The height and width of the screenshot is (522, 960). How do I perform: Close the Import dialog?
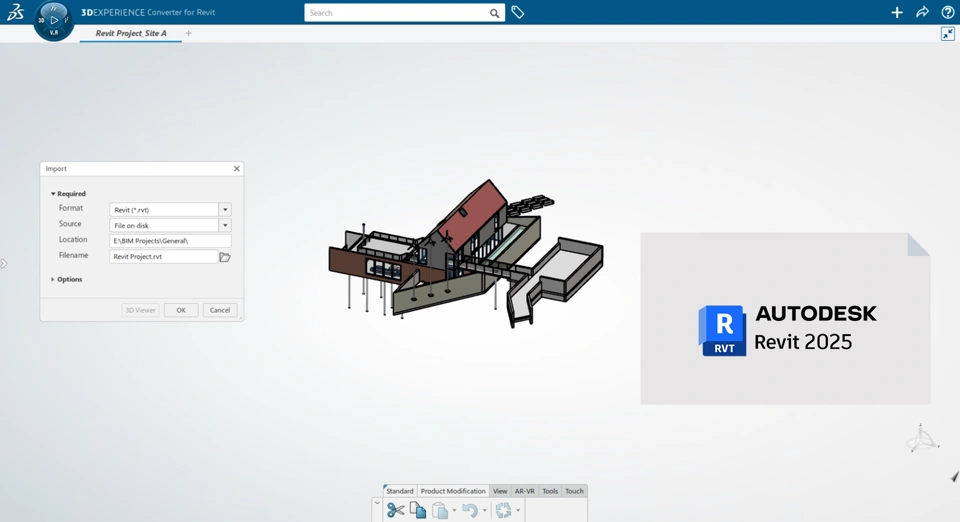click(x=237, y=169)
